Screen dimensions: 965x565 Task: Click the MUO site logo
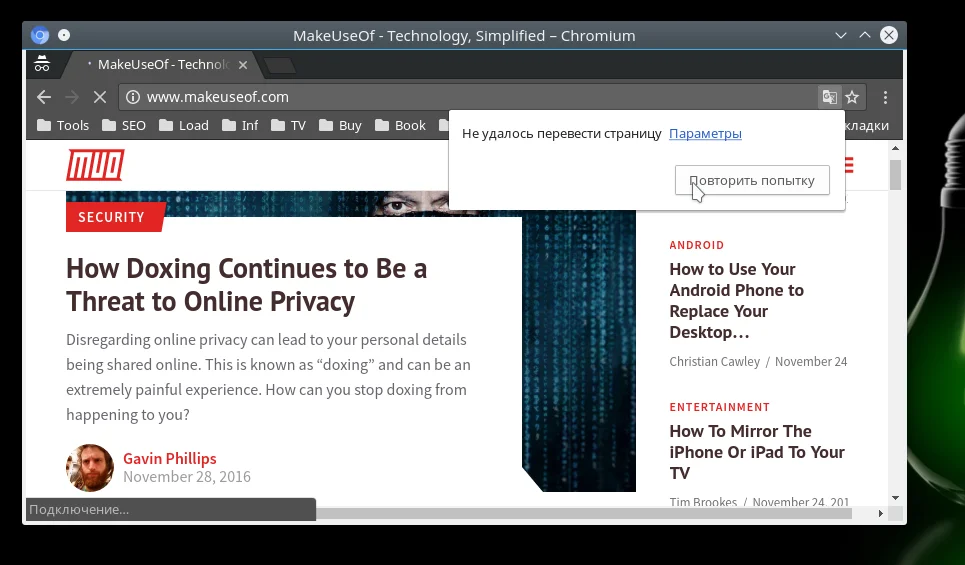(95, 165)
